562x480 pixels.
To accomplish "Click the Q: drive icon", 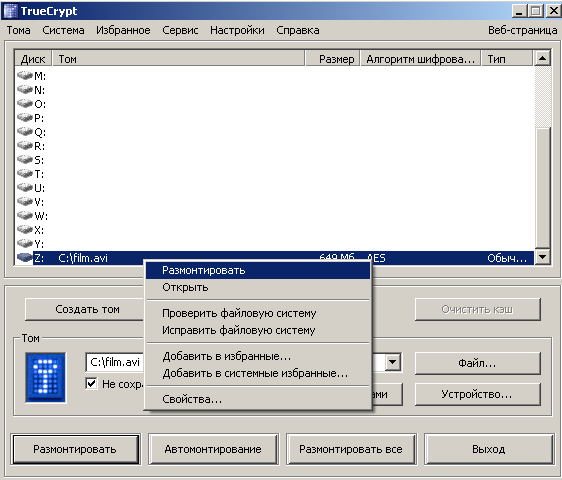I will (x=25, y=132).
